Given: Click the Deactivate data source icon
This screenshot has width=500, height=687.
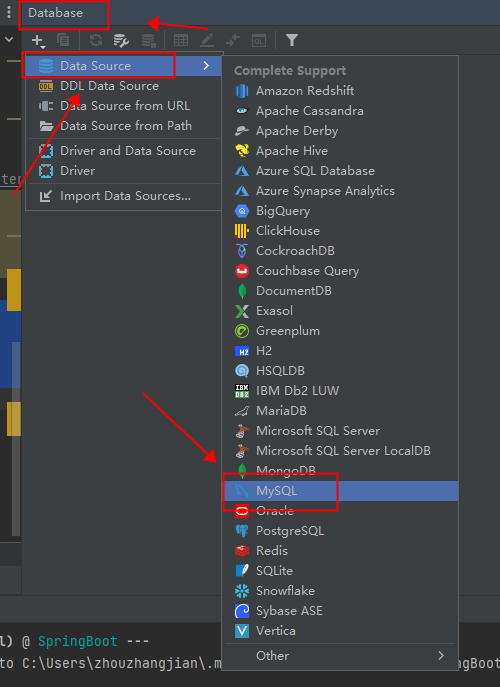Looking at the screenshot, I should 149,40.
